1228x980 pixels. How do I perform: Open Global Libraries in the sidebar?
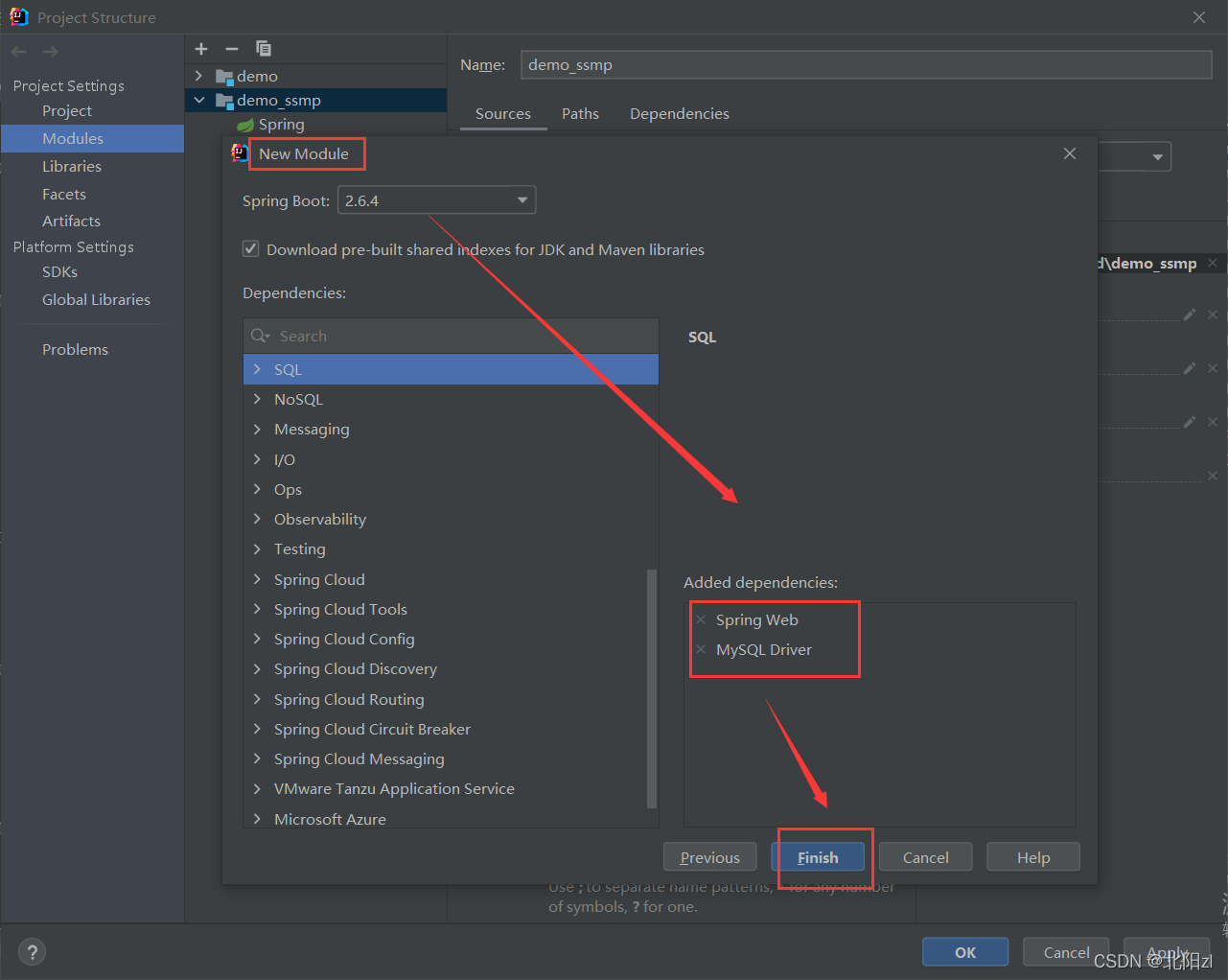pos(96,299)
